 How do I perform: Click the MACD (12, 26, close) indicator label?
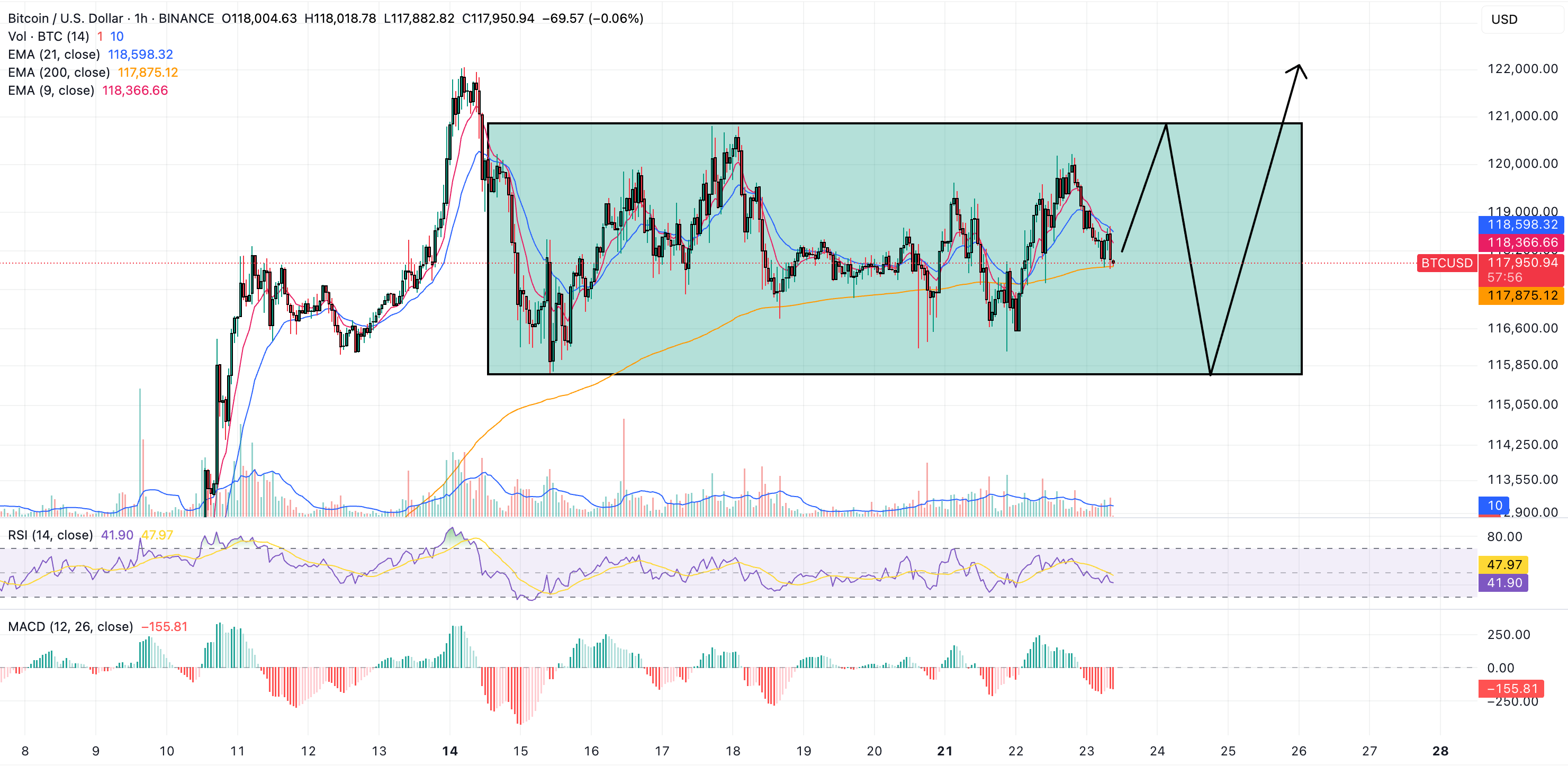tap(70, 627)
